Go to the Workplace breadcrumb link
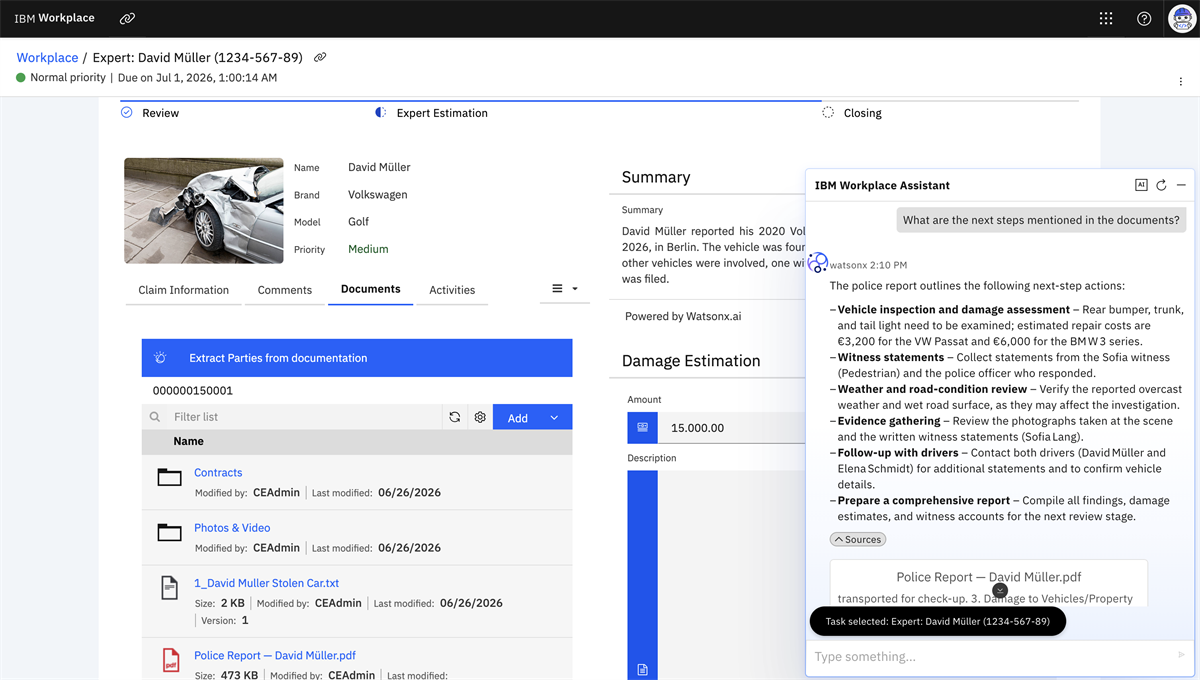Viewport: 1200px width, 680px height. pos(47,57)
